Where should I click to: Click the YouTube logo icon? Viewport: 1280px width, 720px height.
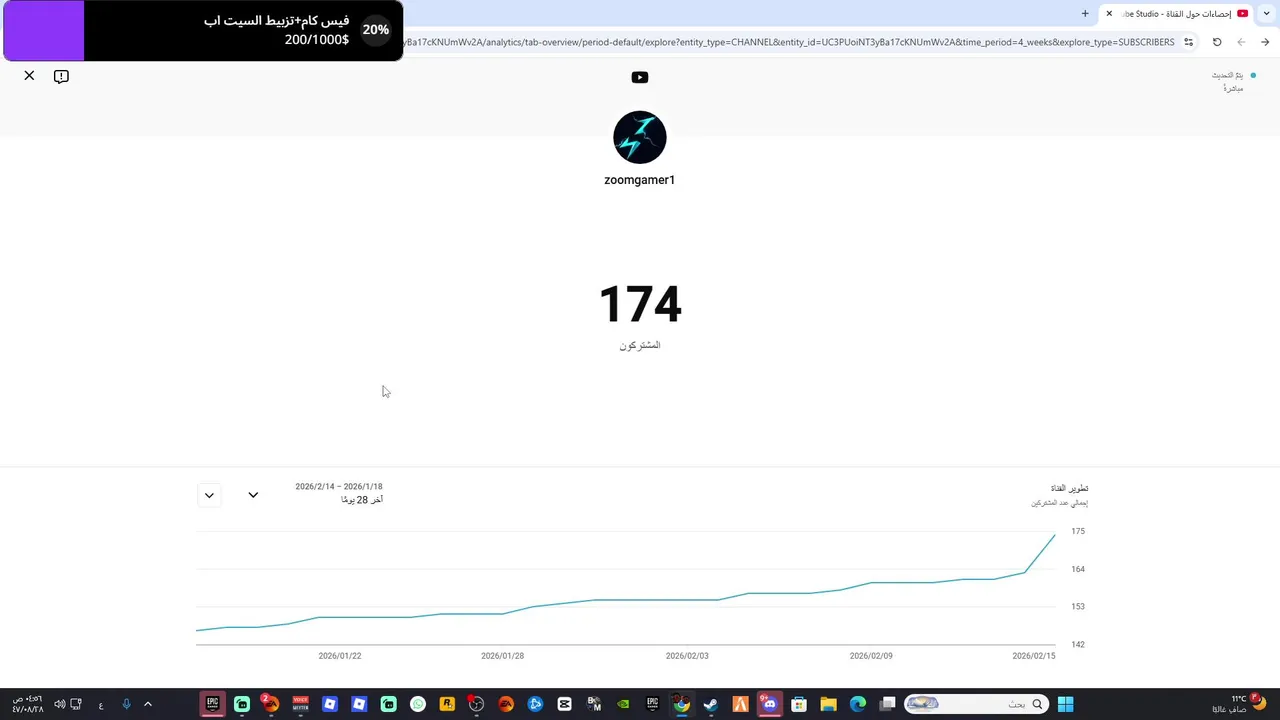point(640,77)
